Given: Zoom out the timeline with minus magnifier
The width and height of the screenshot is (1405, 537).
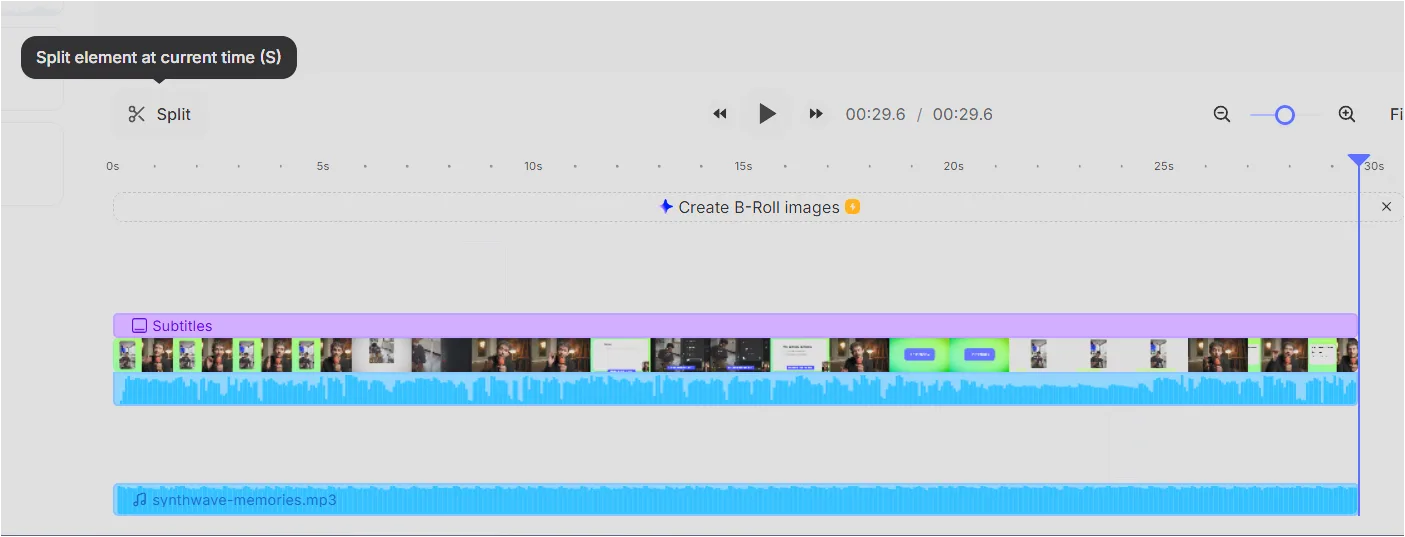Looking at the screenshot, I should click(1222, 114).
